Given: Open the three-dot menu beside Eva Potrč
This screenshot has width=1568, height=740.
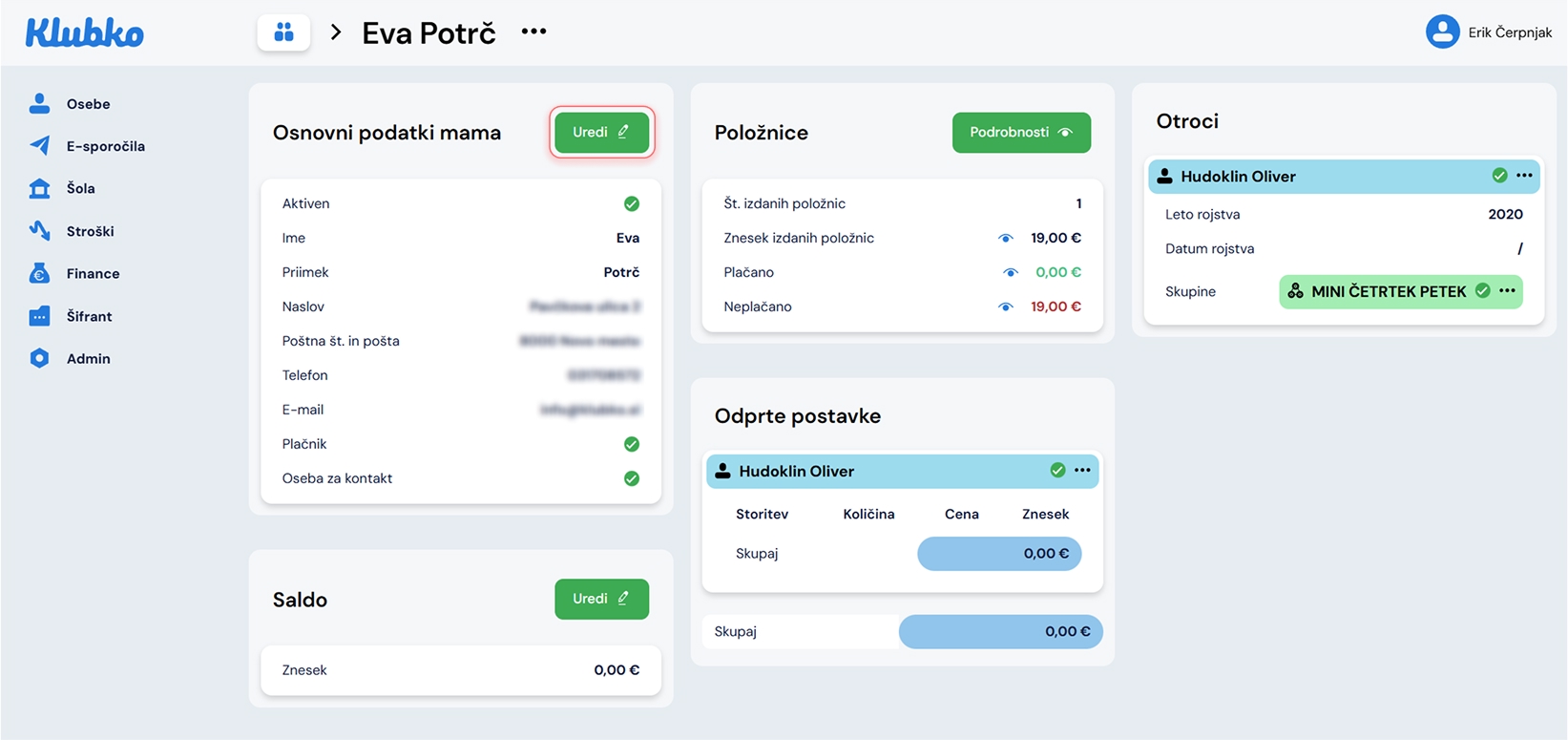Looking at the screenshot, I should 533,32.
